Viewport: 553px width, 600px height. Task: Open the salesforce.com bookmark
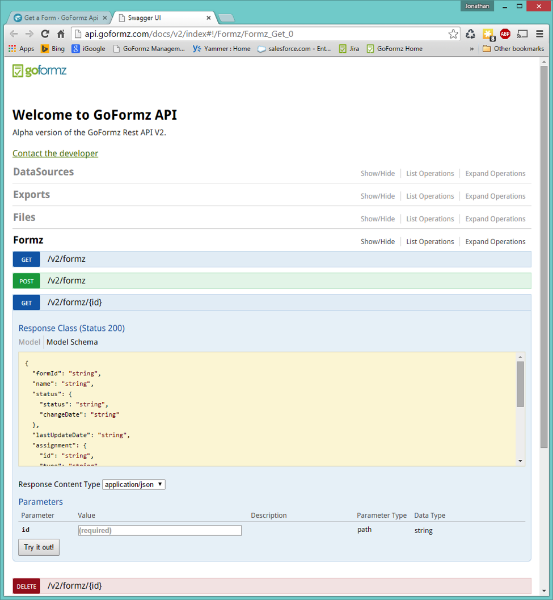(x=294, y=49)
